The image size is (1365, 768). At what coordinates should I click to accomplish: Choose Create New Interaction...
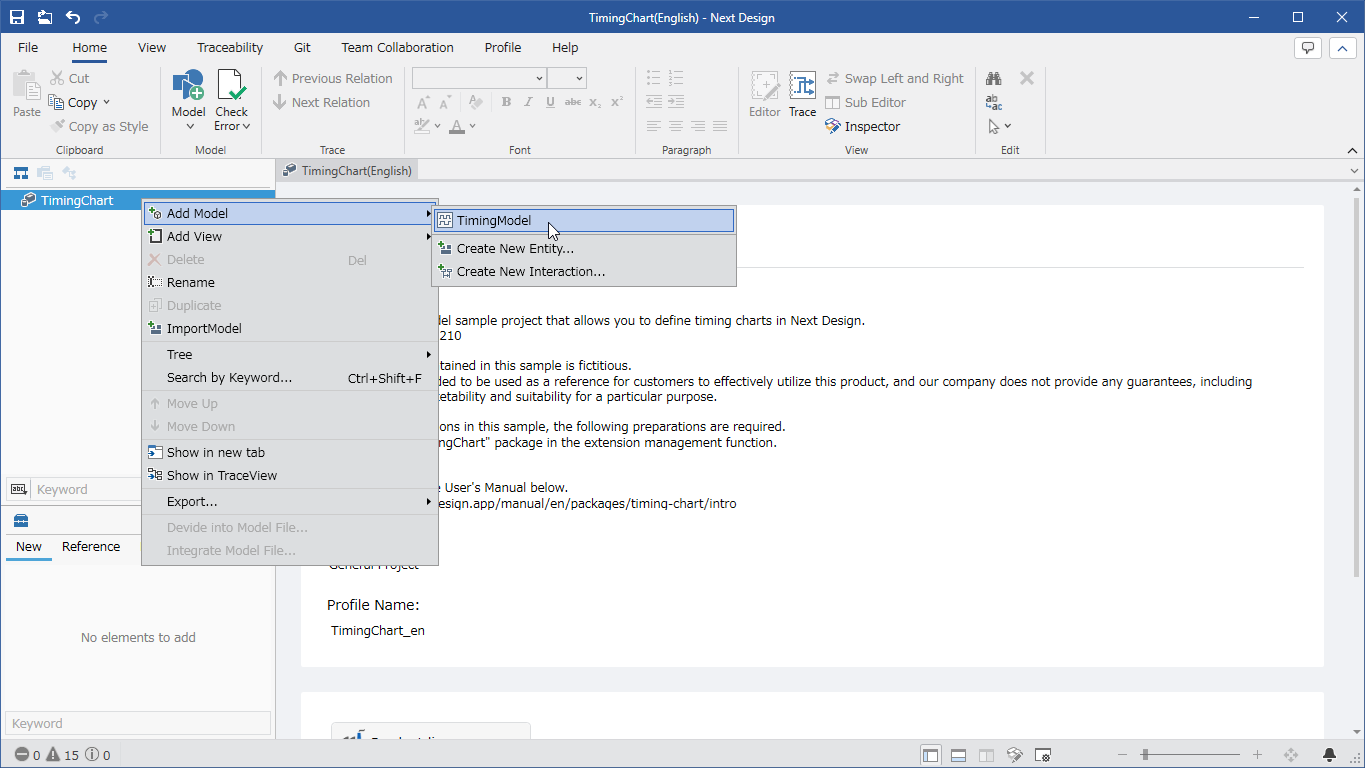tap(584, 271)
